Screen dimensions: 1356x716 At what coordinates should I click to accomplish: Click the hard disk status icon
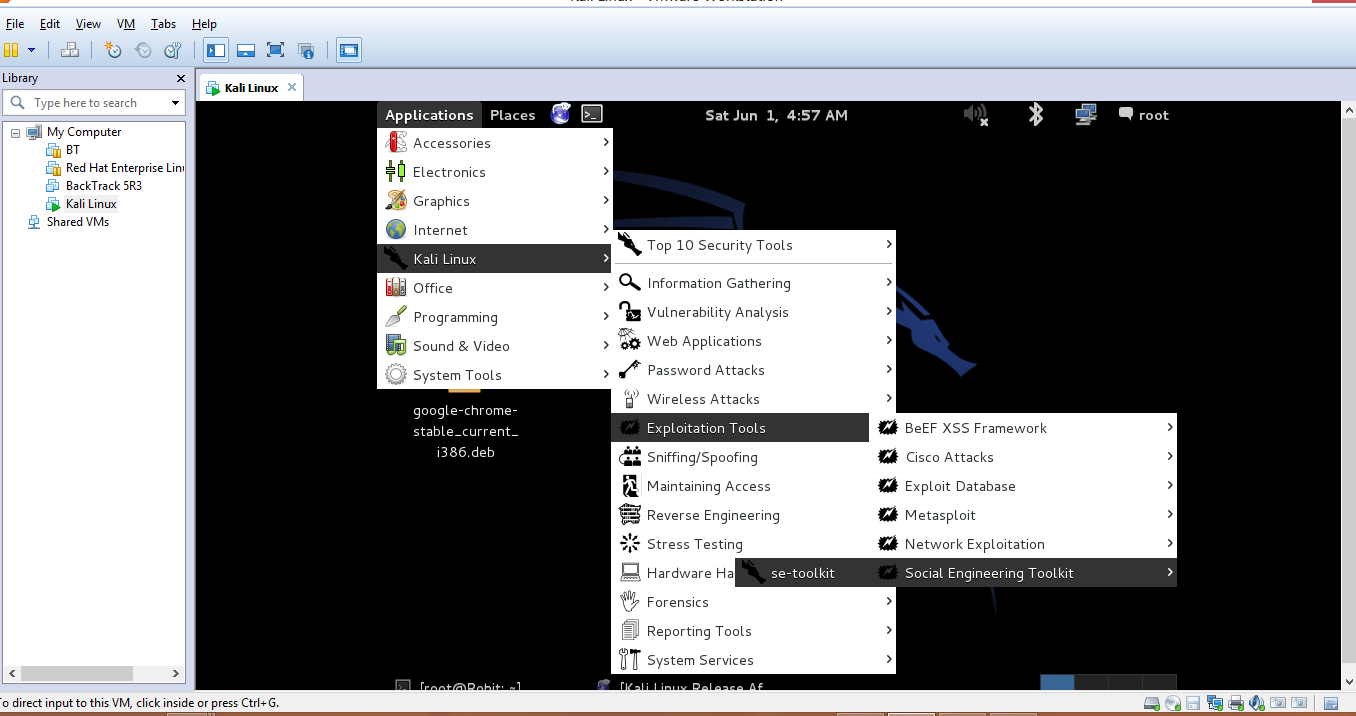1153,703
